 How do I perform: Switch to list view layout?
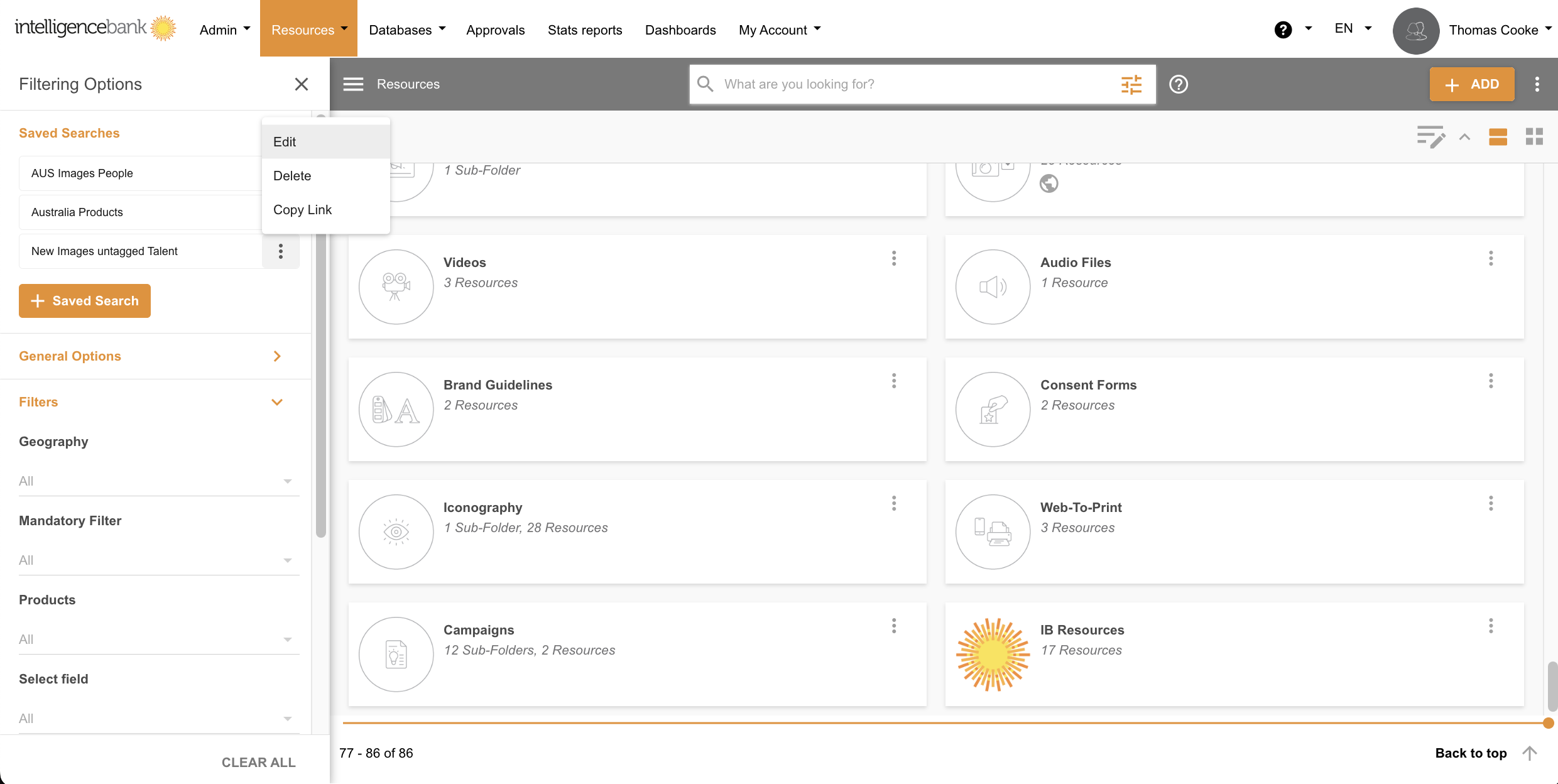1498,136
